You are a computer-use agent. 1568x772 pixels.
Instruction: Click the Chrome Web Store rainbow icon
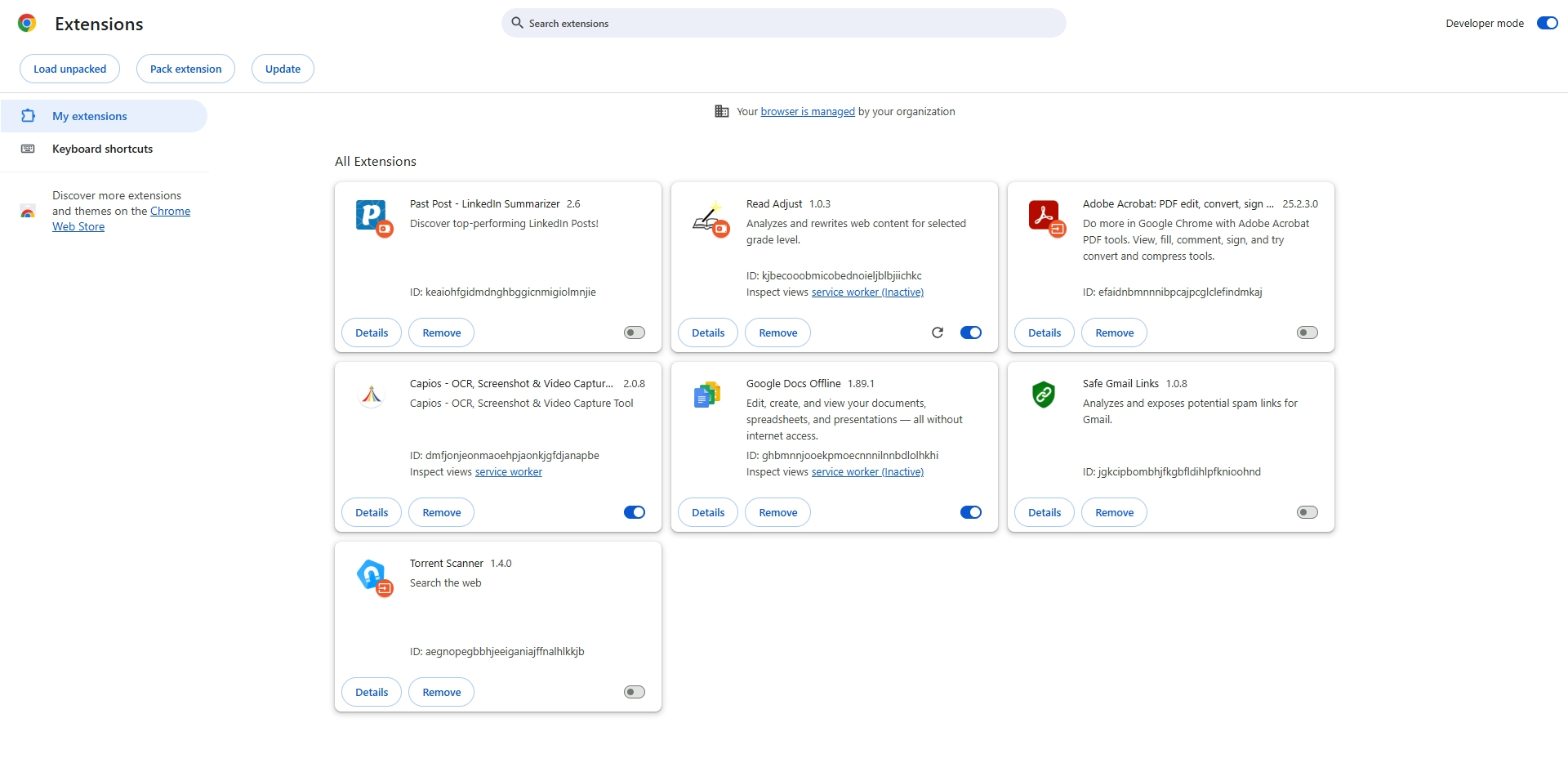[x=28, y=212]
